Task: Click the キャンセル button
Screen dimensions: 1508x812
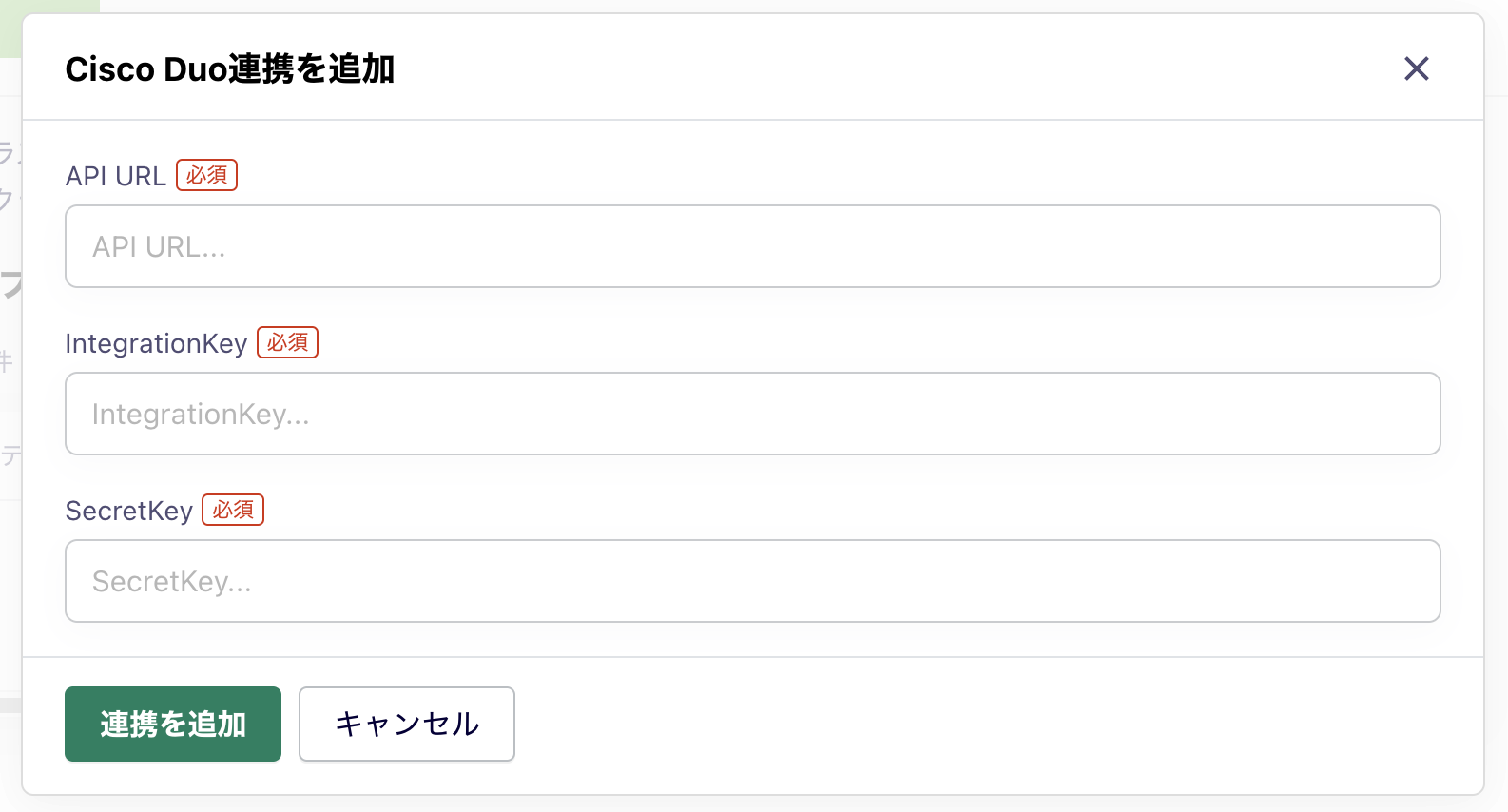Action: click(x=407, y=724)
